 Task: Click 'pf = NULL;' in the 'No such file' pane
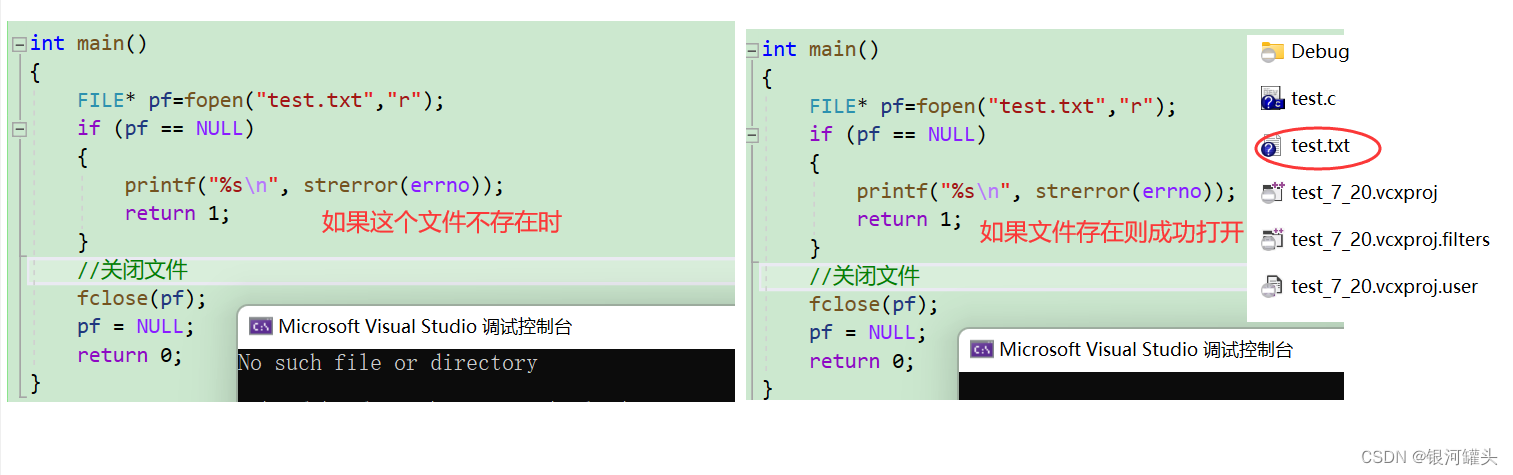click(x=136, y=326)
